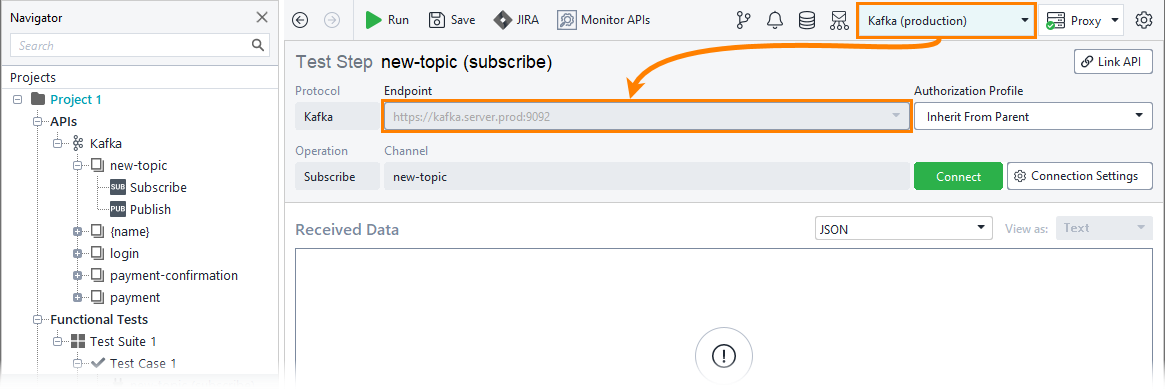
Task: Expand the {name} channel node
Action: click(x=77, y=232)
